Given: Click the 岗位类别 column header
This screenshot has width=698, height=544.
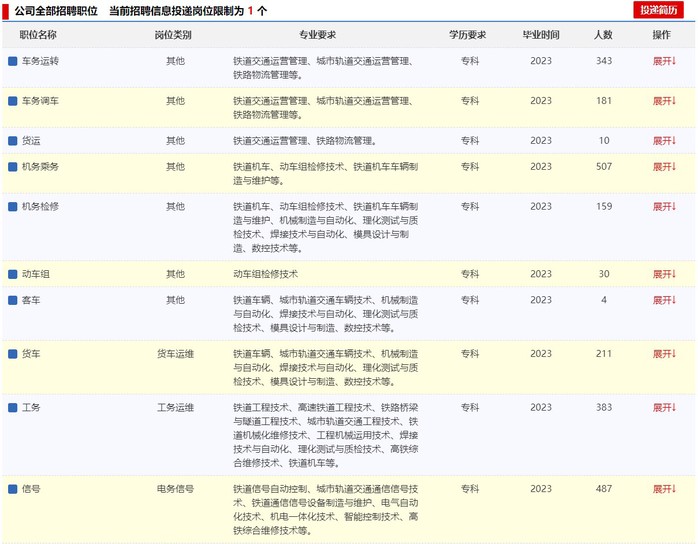Looking at the screenshot, I should coord(173,35).
